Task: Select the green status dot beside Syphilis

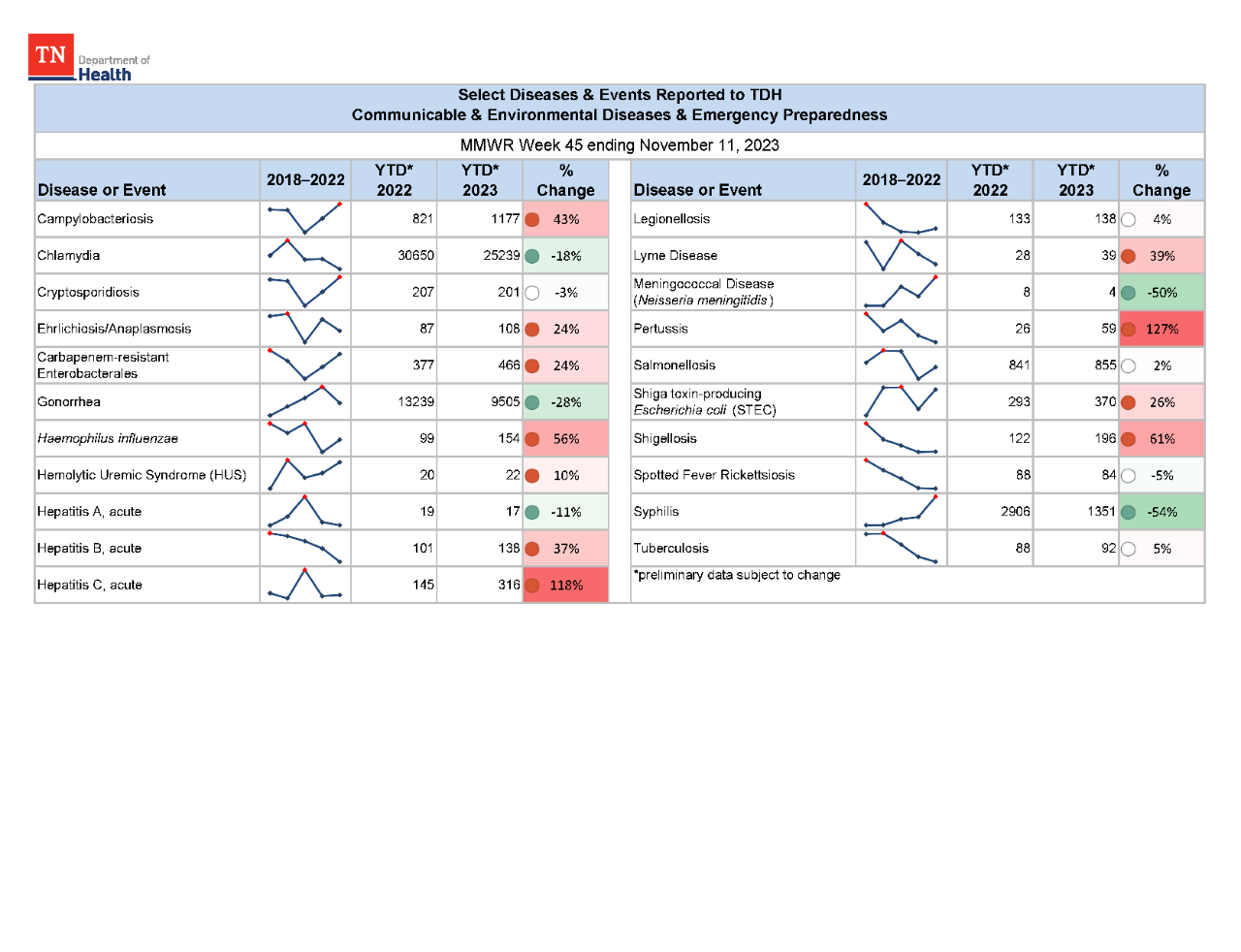Action: tap(1128, 511)
